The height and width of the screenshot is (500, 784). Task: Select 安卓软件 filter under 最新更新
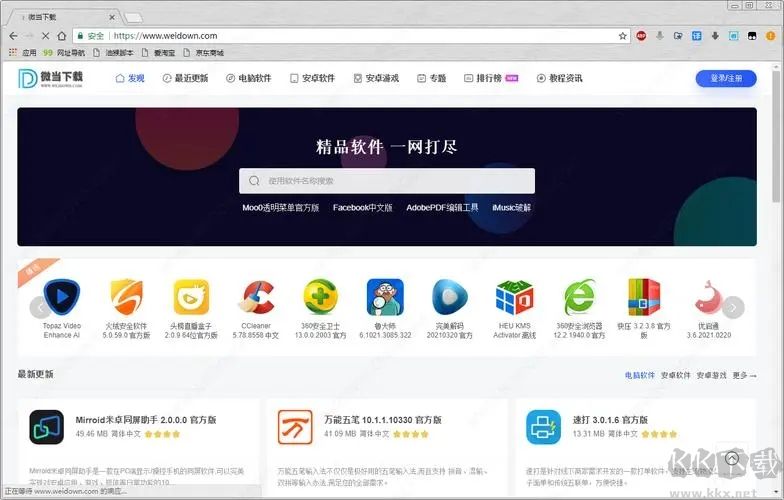pos(676,375)
